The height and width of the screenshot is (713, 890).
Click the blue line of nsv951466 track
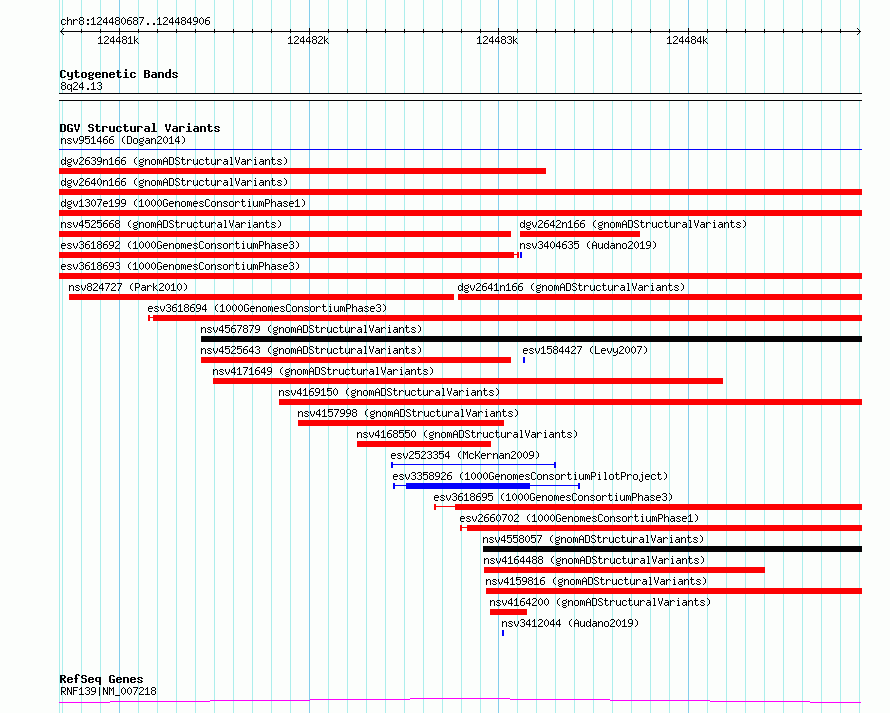coord(461,150)
